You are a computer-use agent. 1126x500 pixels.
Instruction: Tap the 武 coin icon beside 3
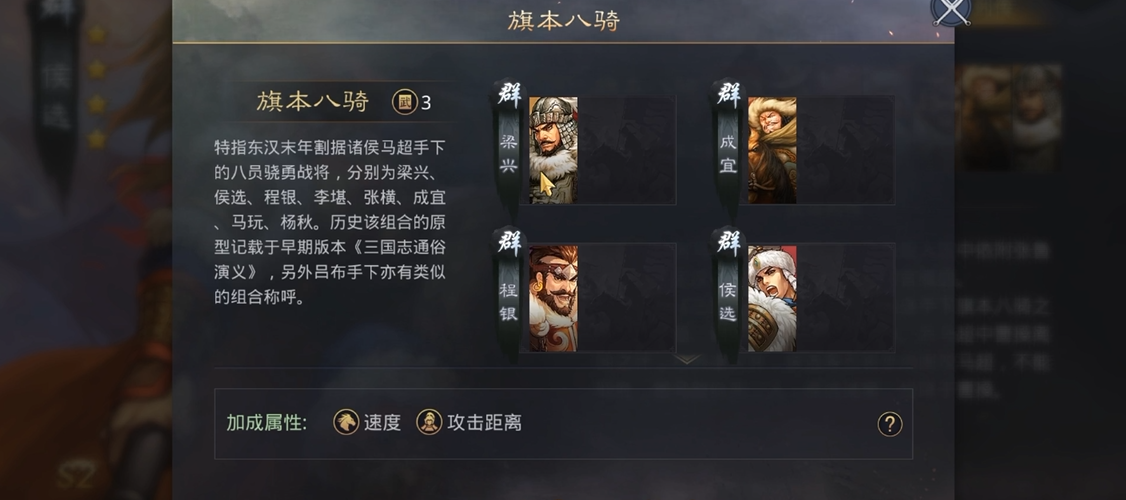click(x=404, y=102)
